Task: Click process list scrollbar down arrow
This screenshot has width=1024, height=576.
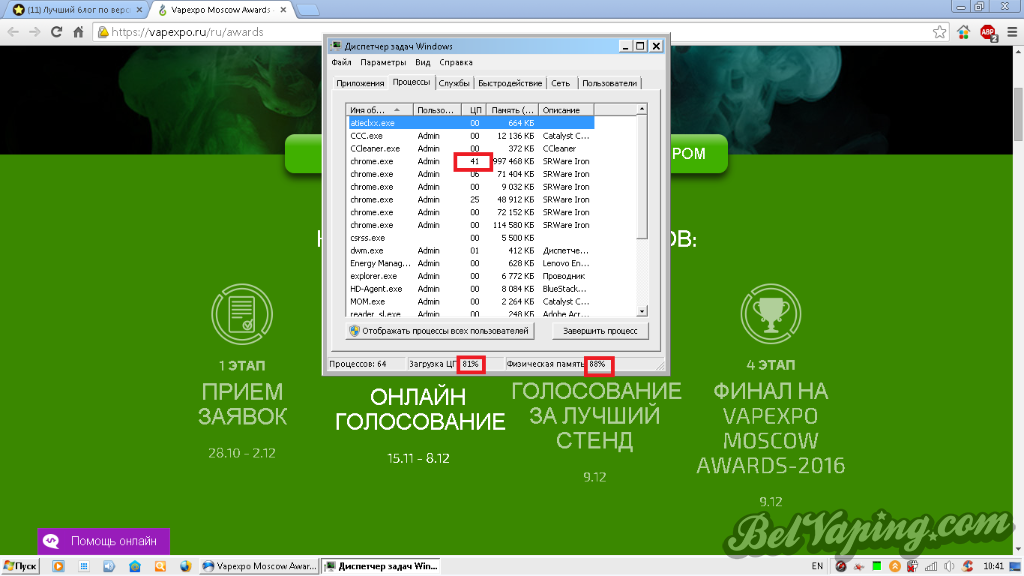Action: [642, 311]
